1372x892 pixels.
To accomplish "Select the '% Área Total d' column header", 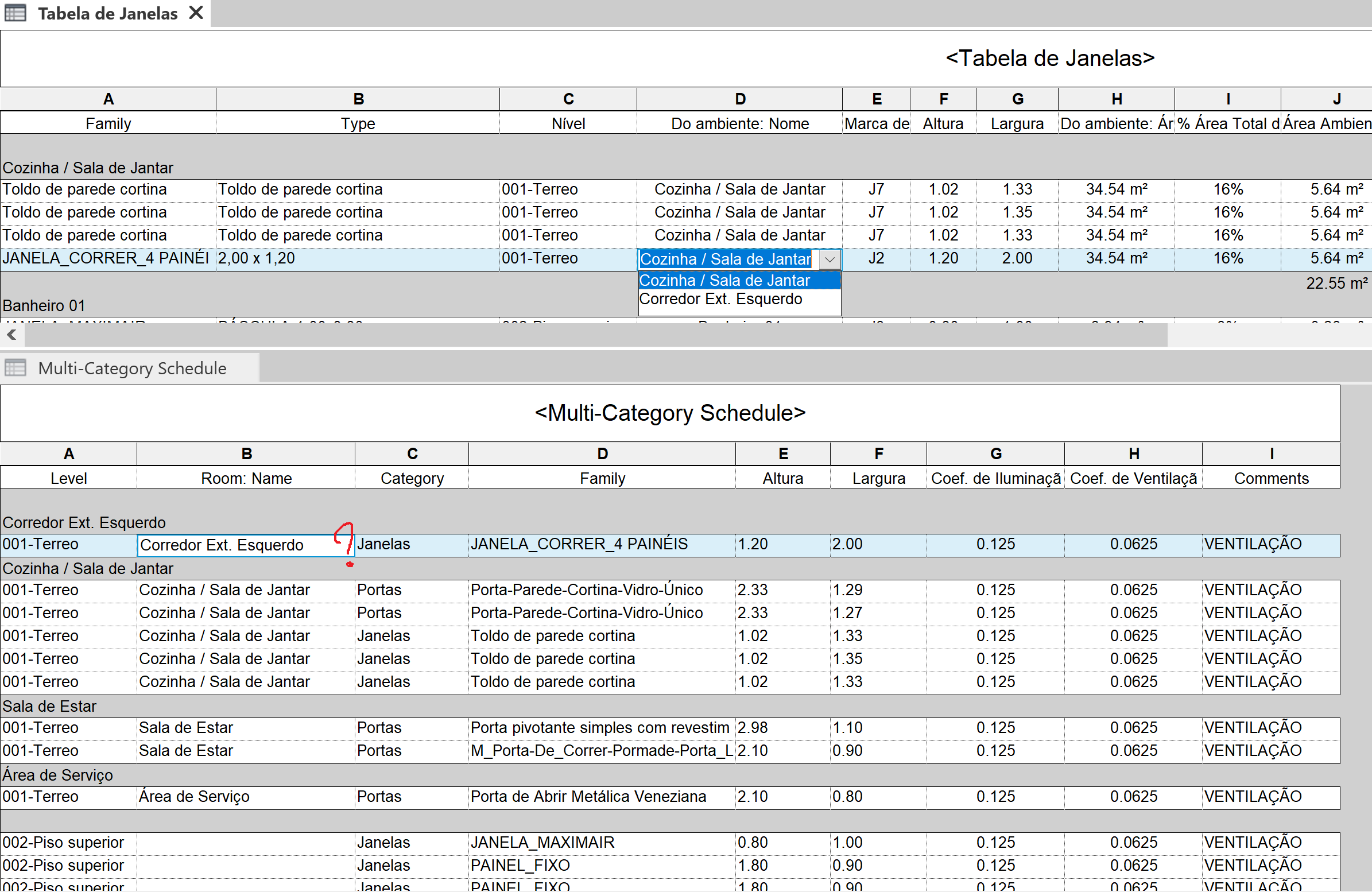I will click(x=1228, y=123).
